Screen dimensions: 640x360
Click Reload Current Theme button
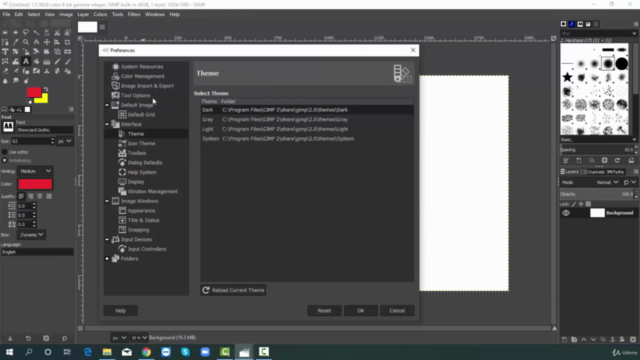click(233, 290)
